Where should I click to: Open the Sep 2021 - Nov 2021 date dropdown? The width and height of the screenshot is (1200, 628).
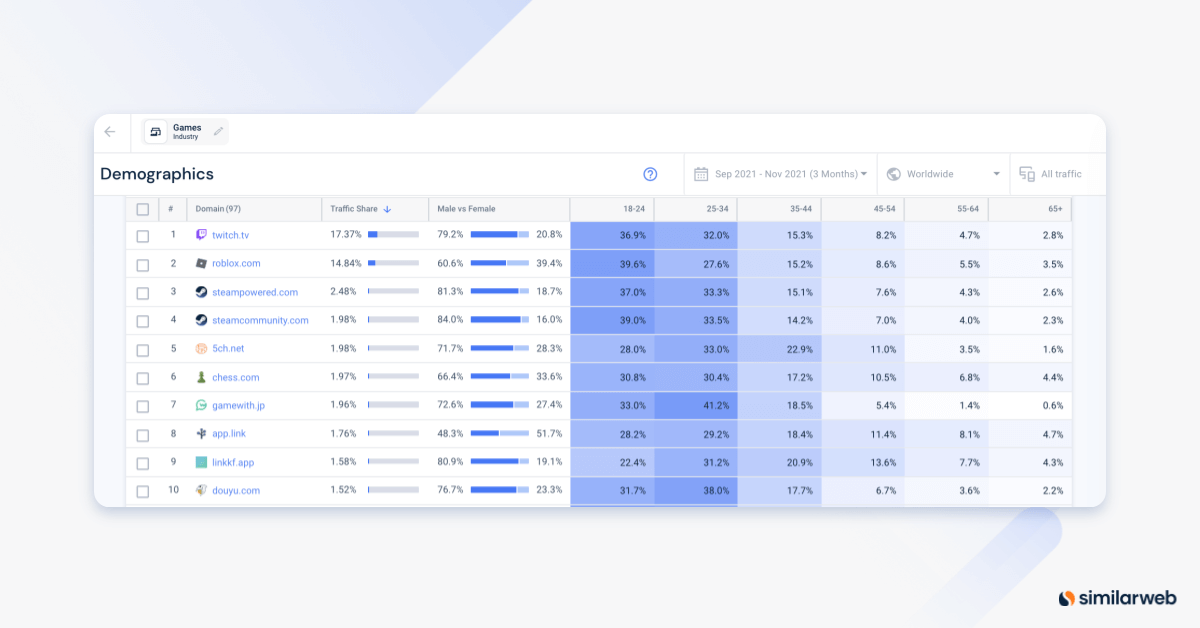pos(785,173)
